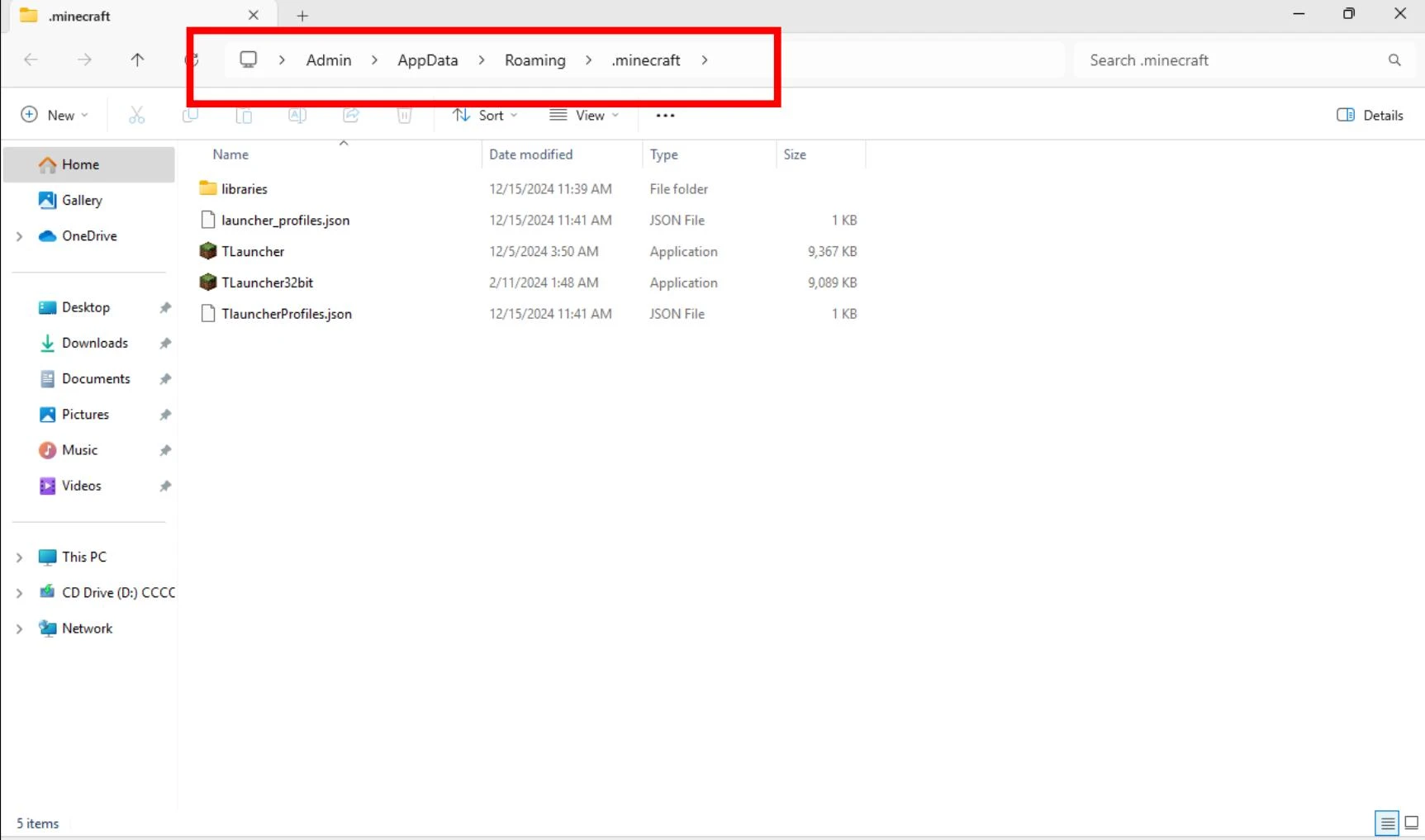Navigate to AppData in breadcrumb

[428, 60]
